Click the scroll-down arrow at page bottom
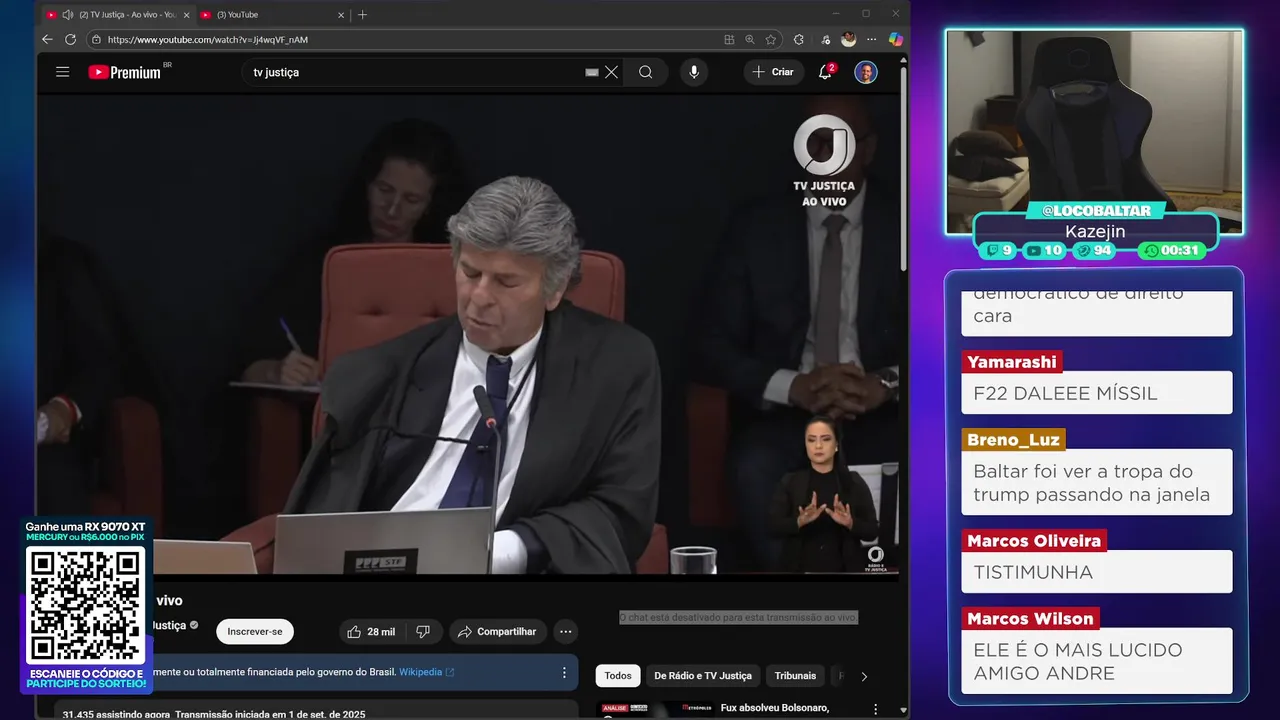Viewport: 1280px width, 720px height. pos(904,711)
